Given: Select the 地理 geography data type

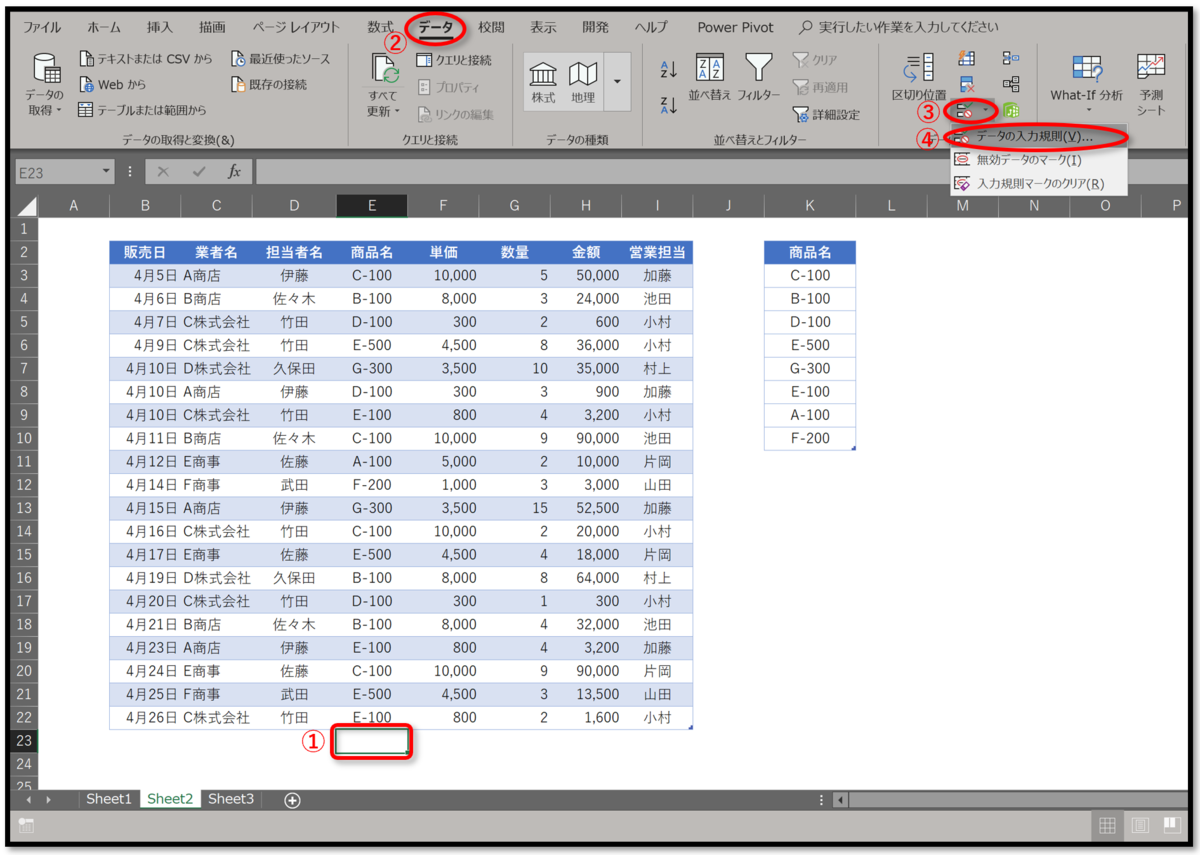Looking at the screenshot, I should coord(582,82).
